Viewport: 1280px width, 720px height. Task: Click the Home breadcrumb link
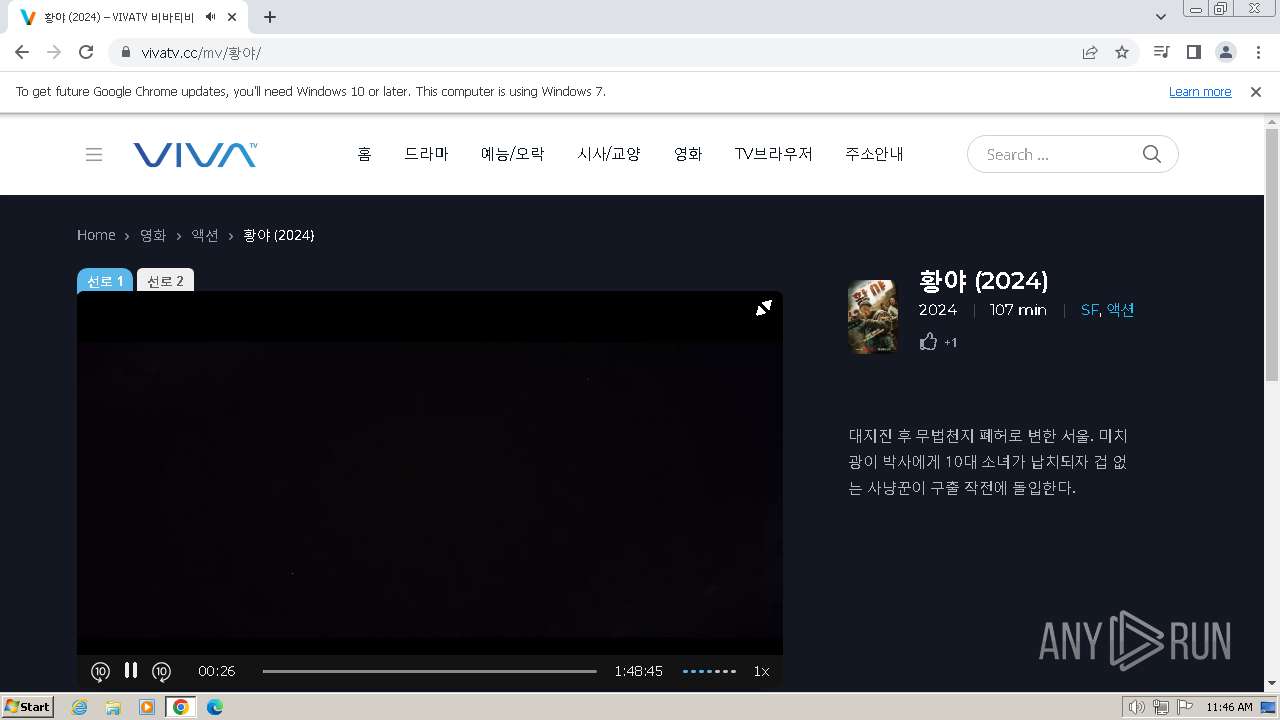[x=96, y=235]
